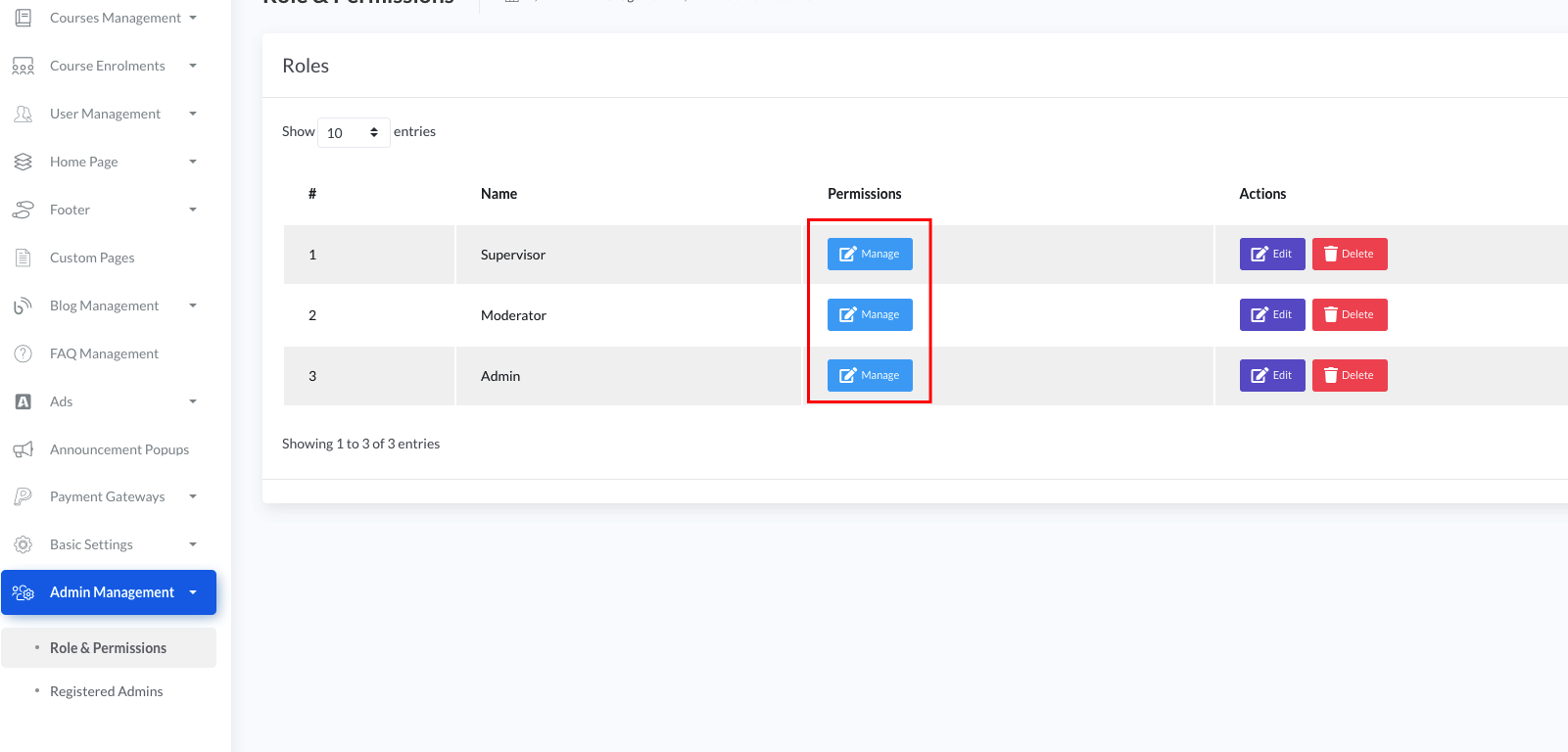The image size is (1568, 752).
Task: Click the FAQ Management question mark icon
Action: 23,353
